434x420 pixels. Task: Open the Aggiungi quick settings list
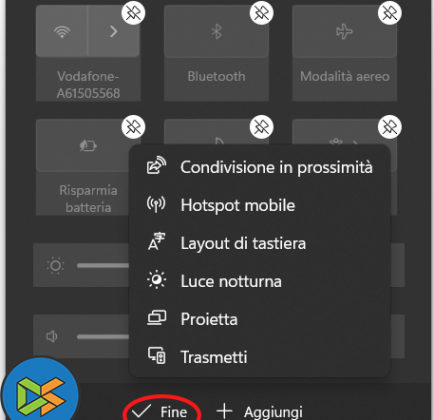[260, 411]
